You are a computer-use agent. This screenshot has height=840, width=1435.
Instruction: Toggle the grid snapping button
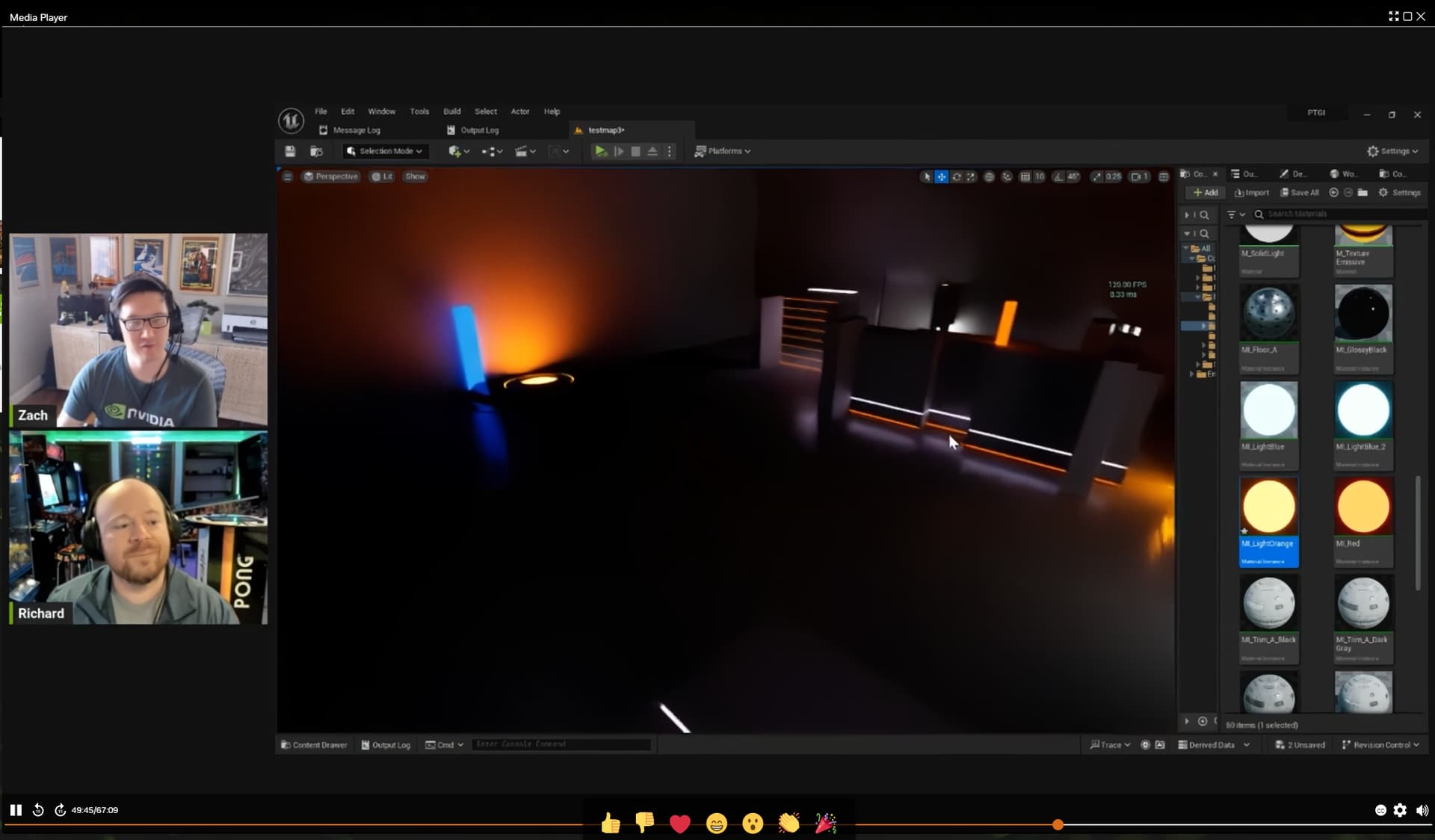click(1026, 176)
